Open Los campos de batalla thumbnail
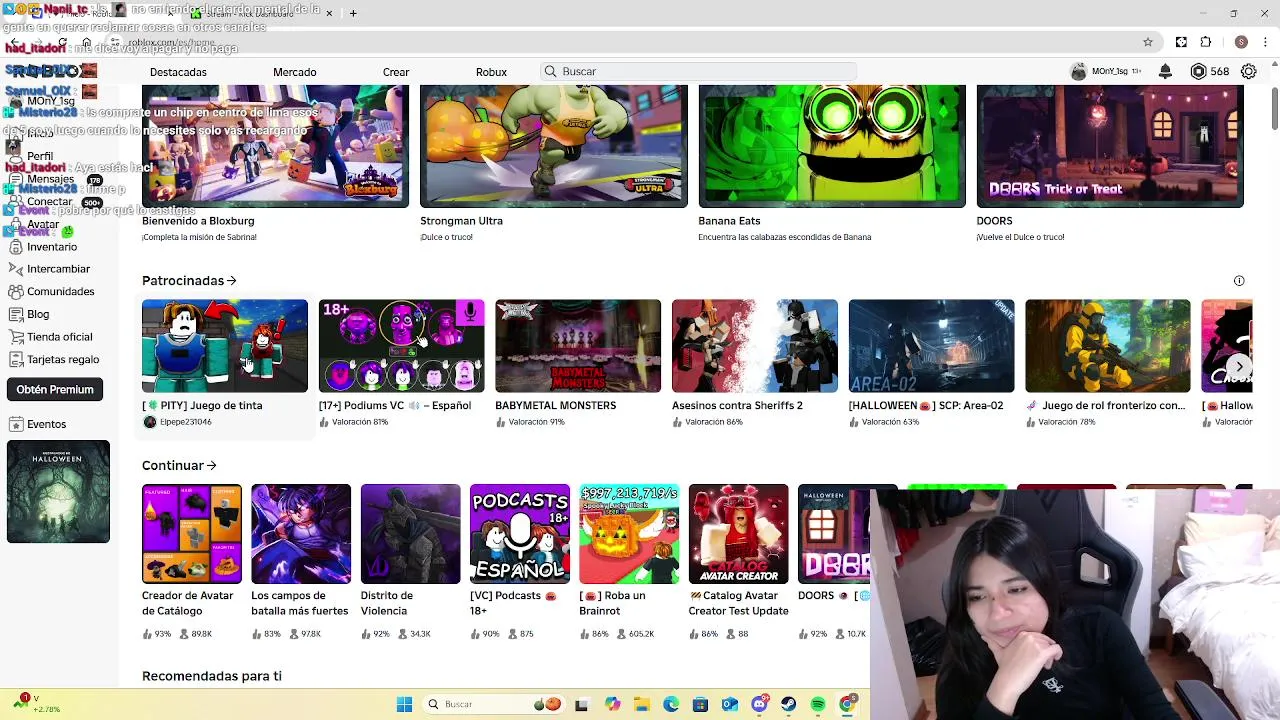Screen dimensions: 1280x720 tap(301, 534)
